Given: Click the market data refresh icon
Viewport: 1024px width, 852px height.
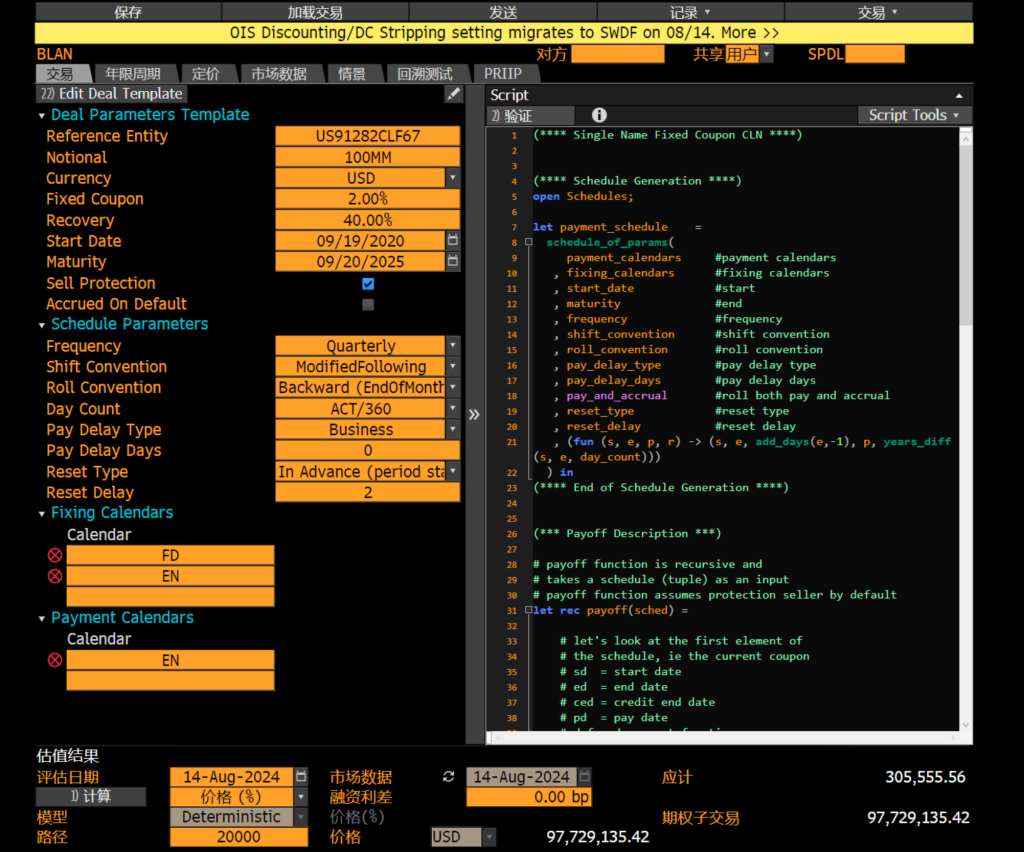Looking at the screenshot, I should pyautogui.click(x=448, y=777).
